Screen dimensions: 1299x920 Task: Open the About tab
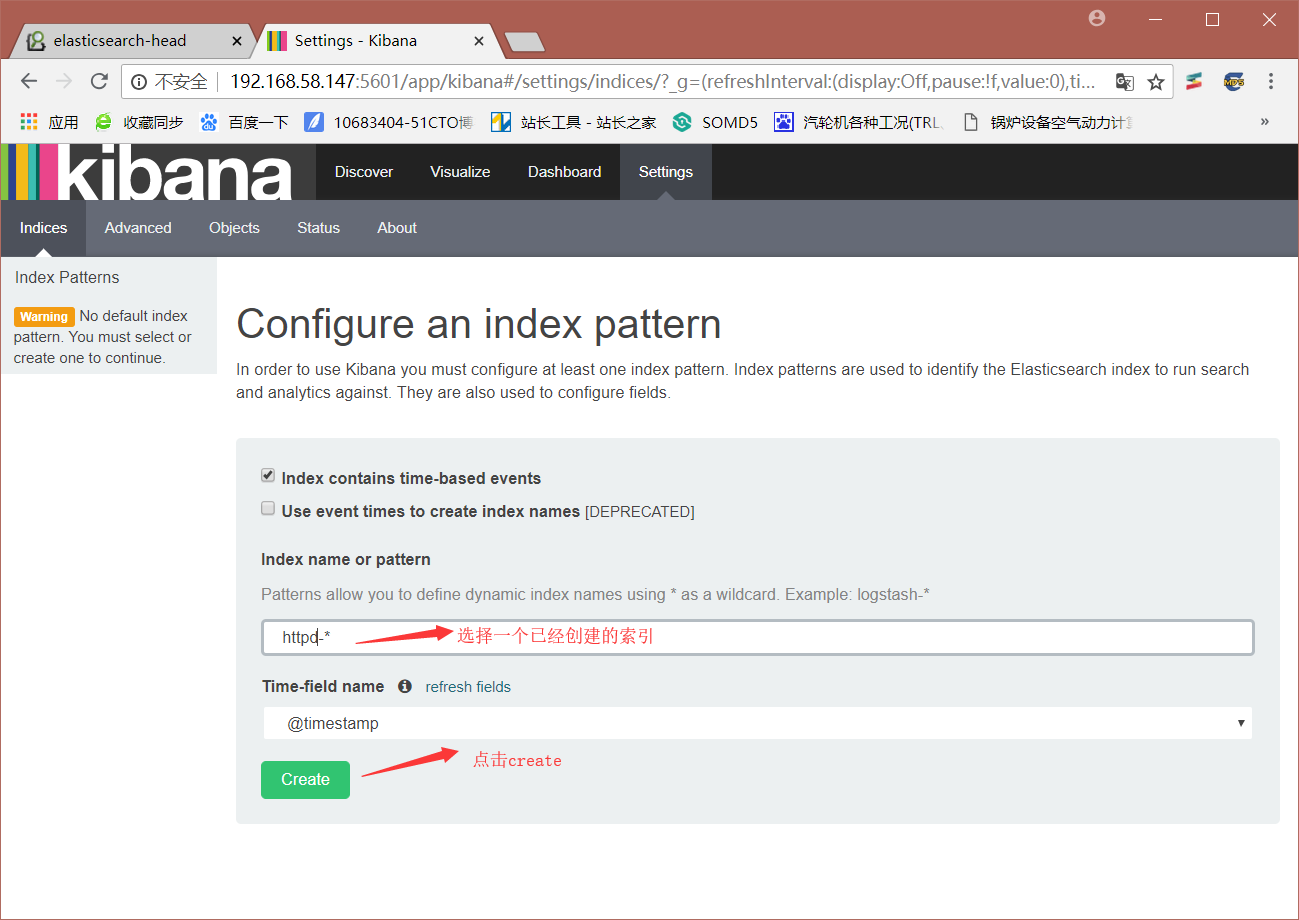[397, 228]
